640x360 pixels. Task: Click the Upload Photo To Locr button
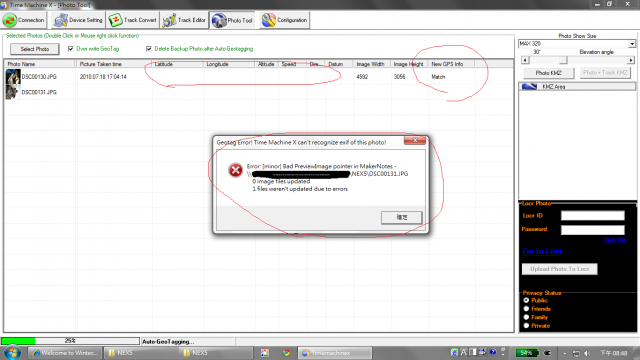560,269
